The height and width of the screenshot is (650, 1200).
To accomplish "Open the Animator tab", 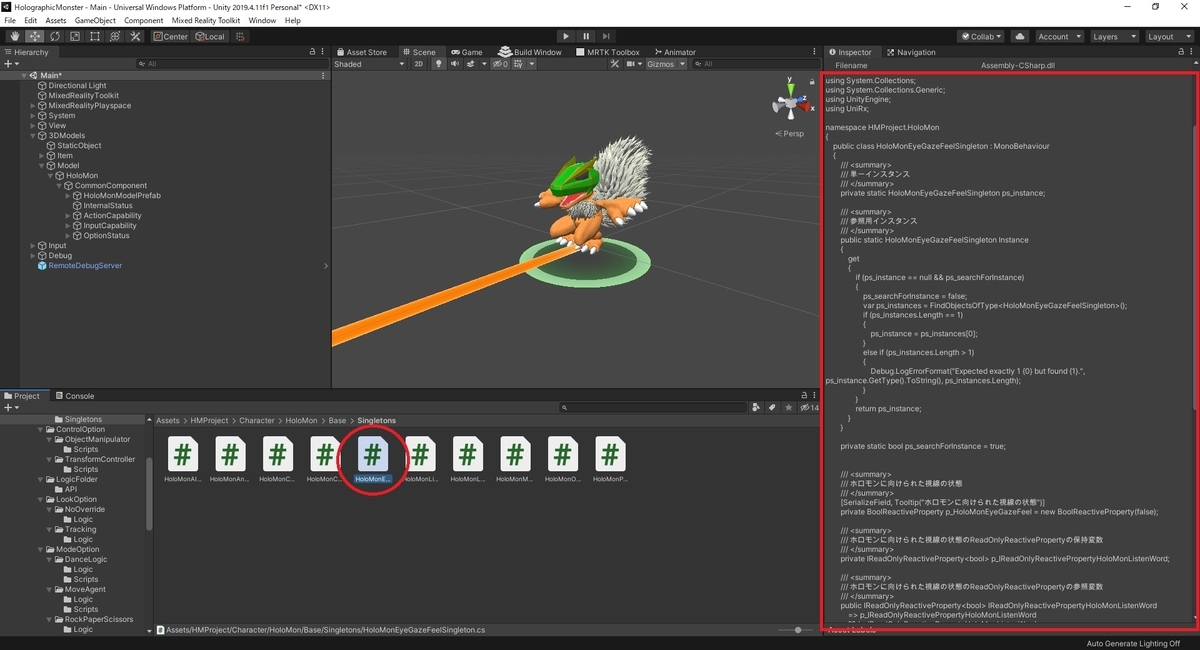I will 675,52.
